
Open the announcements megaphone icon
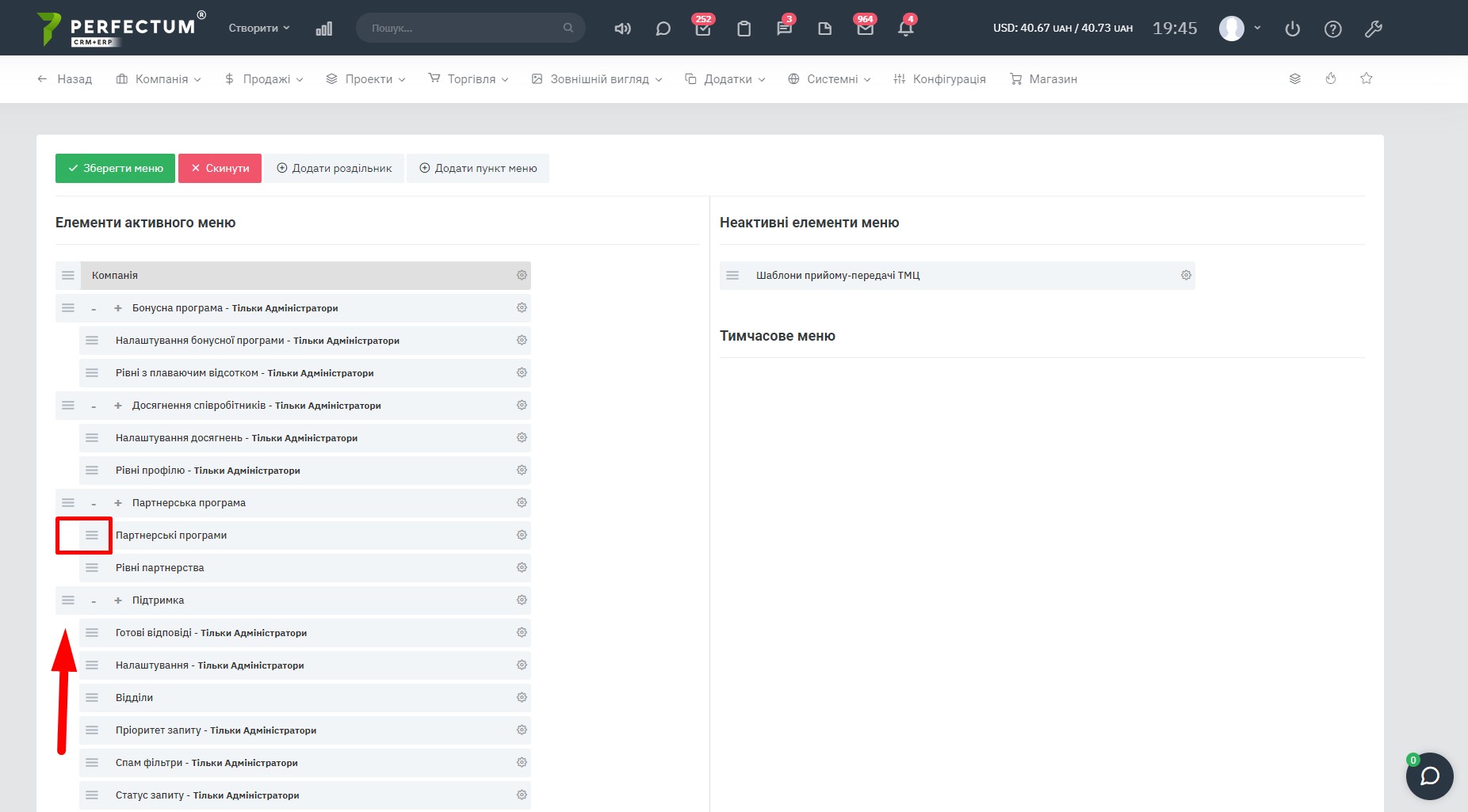pos(622,29)
